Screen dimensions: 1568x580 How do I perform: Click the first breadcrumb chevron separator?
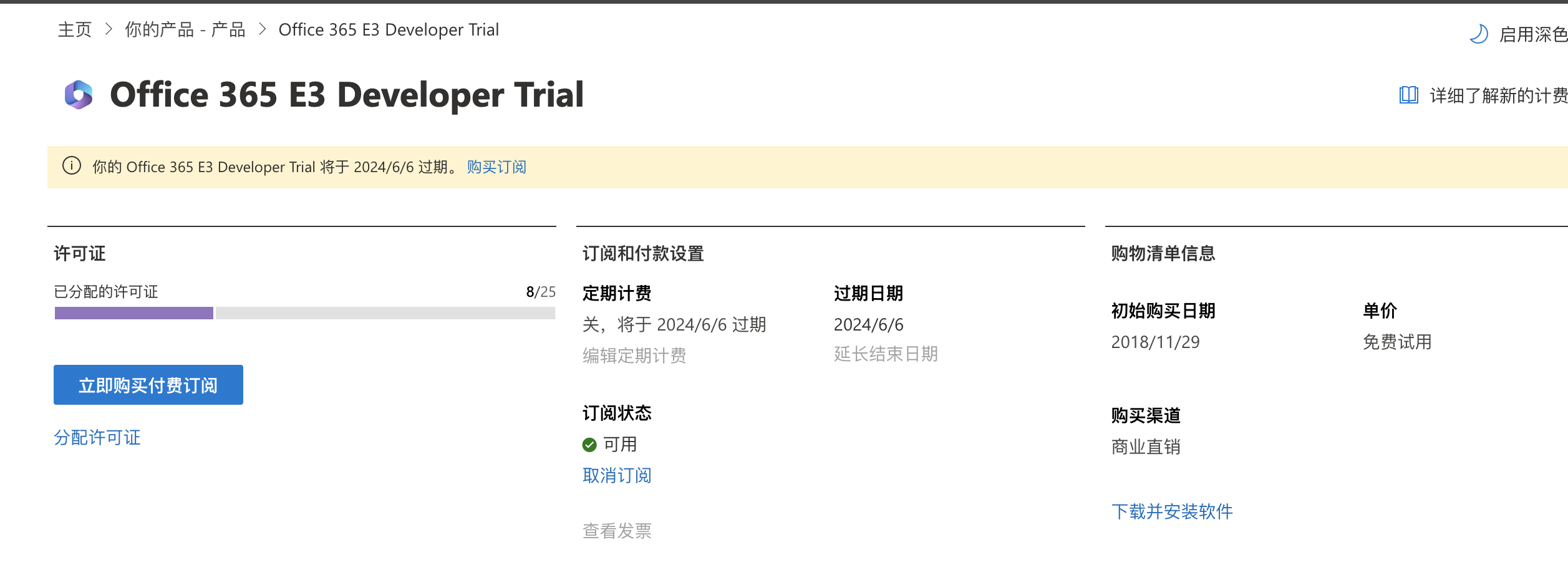coord(109,29)
